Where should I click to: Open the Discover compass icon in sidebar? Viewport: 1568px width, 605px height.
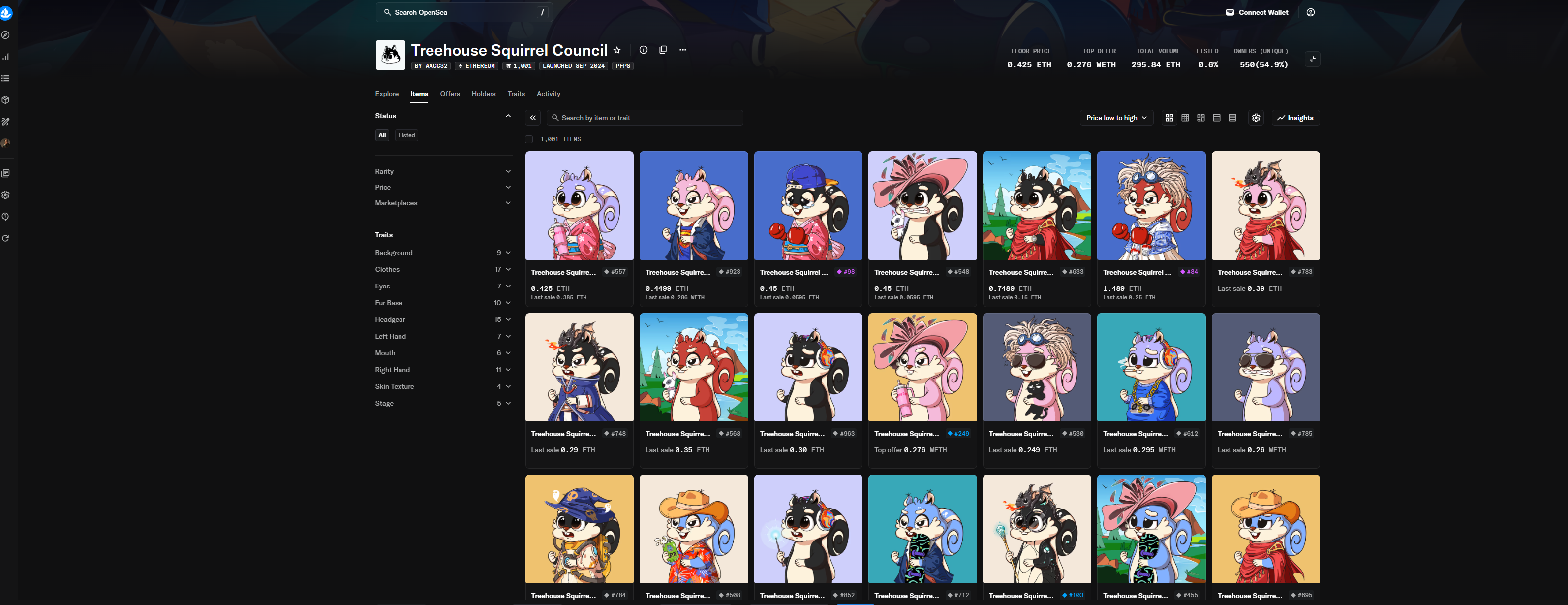[5, 35]
